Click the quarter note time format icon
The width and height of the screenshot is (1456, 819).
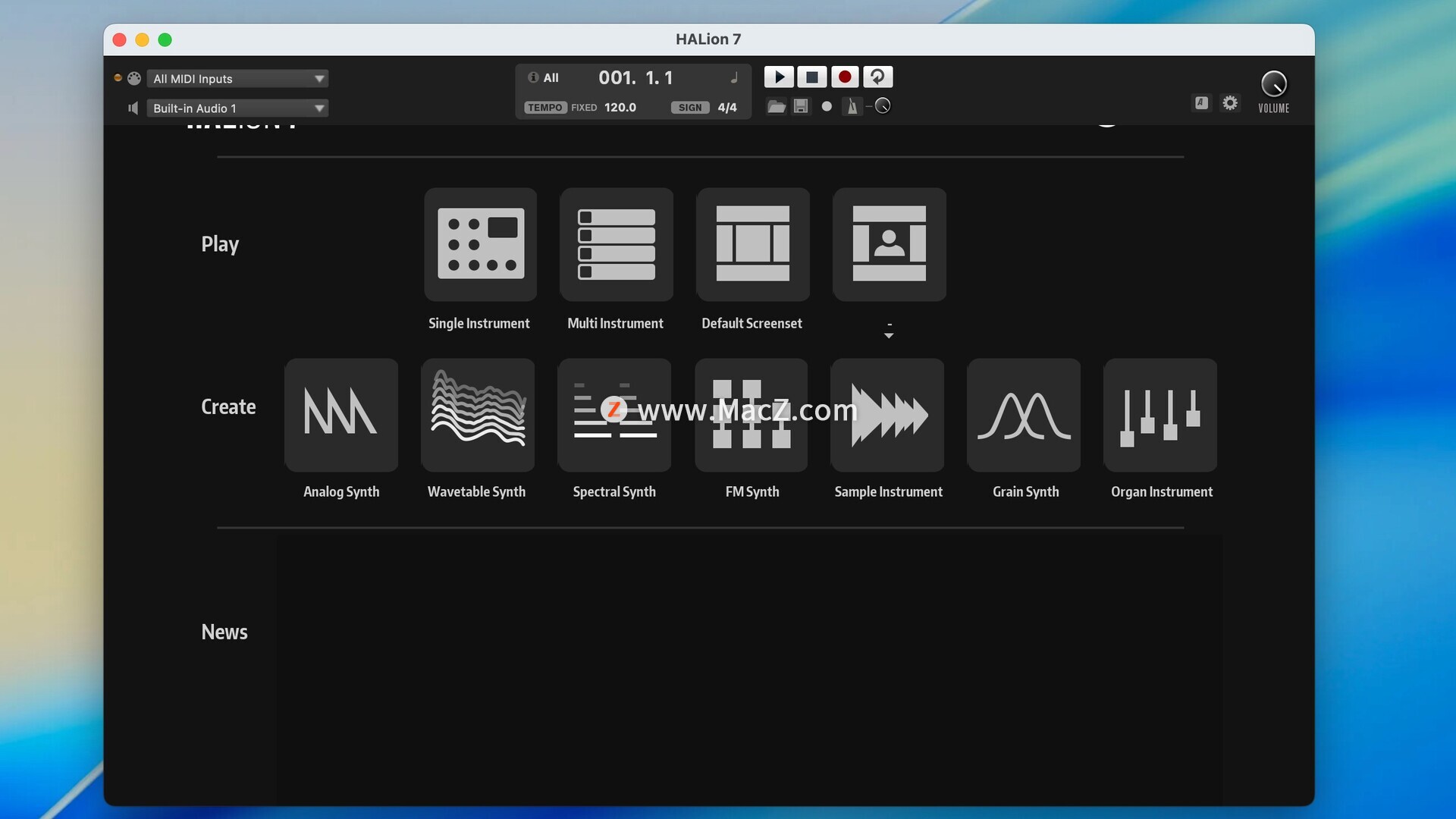734,78
